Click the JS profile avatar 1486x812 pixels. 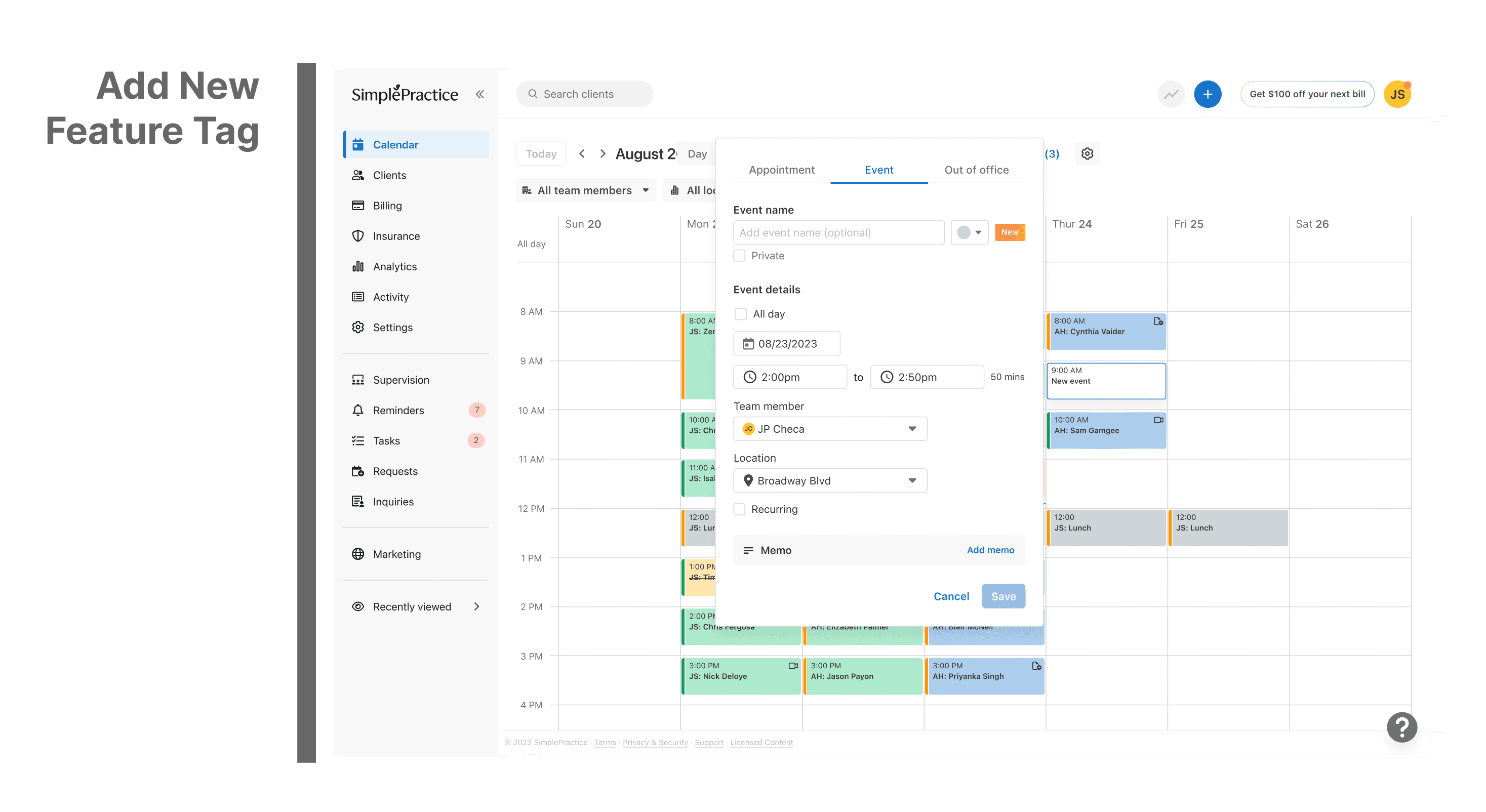tap(1396, 94)
